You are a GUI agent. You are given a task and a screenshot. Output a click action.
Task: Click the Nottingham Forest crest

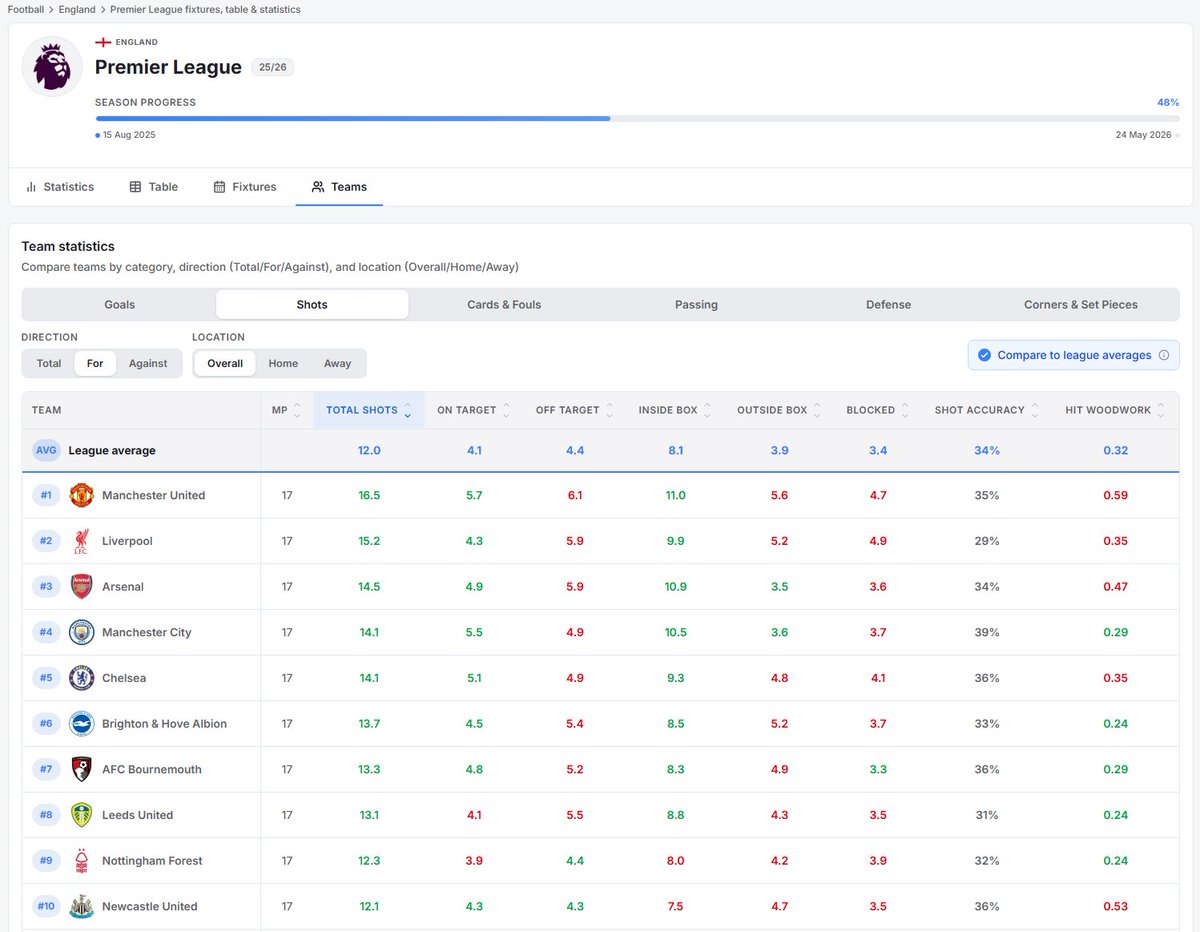click(x=81, y=861)
